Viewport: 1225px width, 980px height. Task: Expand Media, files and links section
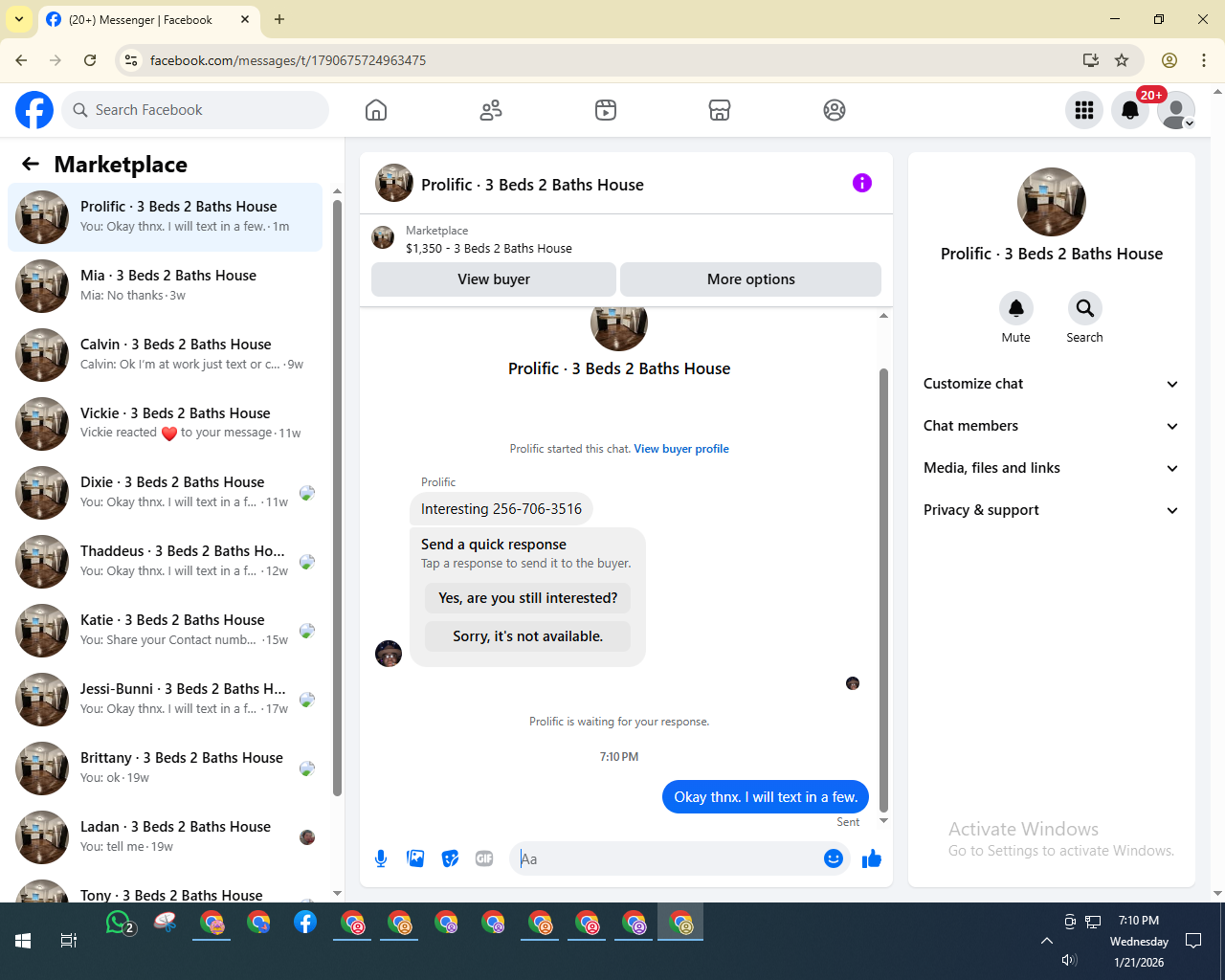click(x=1051, y=468)
